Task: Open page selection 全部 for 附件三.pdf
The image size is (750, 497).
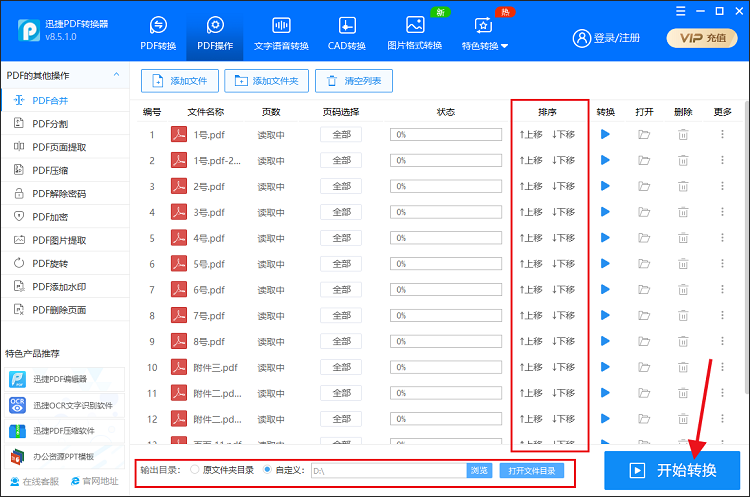Action: [341, 367]
